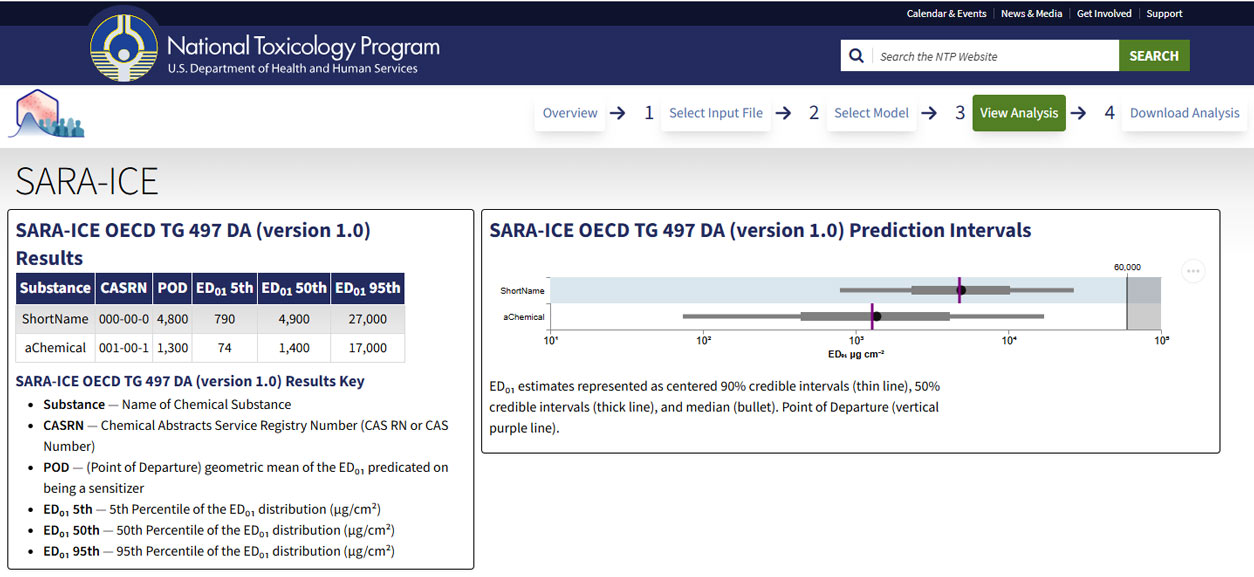Open the Get Involved link
This screenshot has width=1254, height=577.
click(x=1104, y=14)
